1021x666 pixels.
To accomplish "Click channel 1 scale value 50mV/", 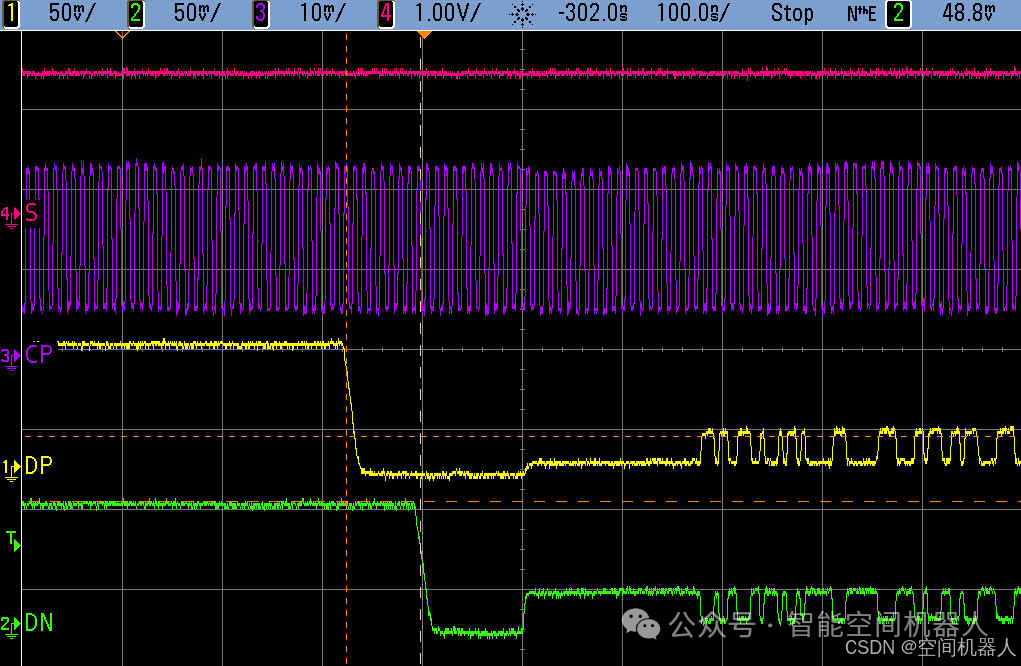I will (71, 13).
